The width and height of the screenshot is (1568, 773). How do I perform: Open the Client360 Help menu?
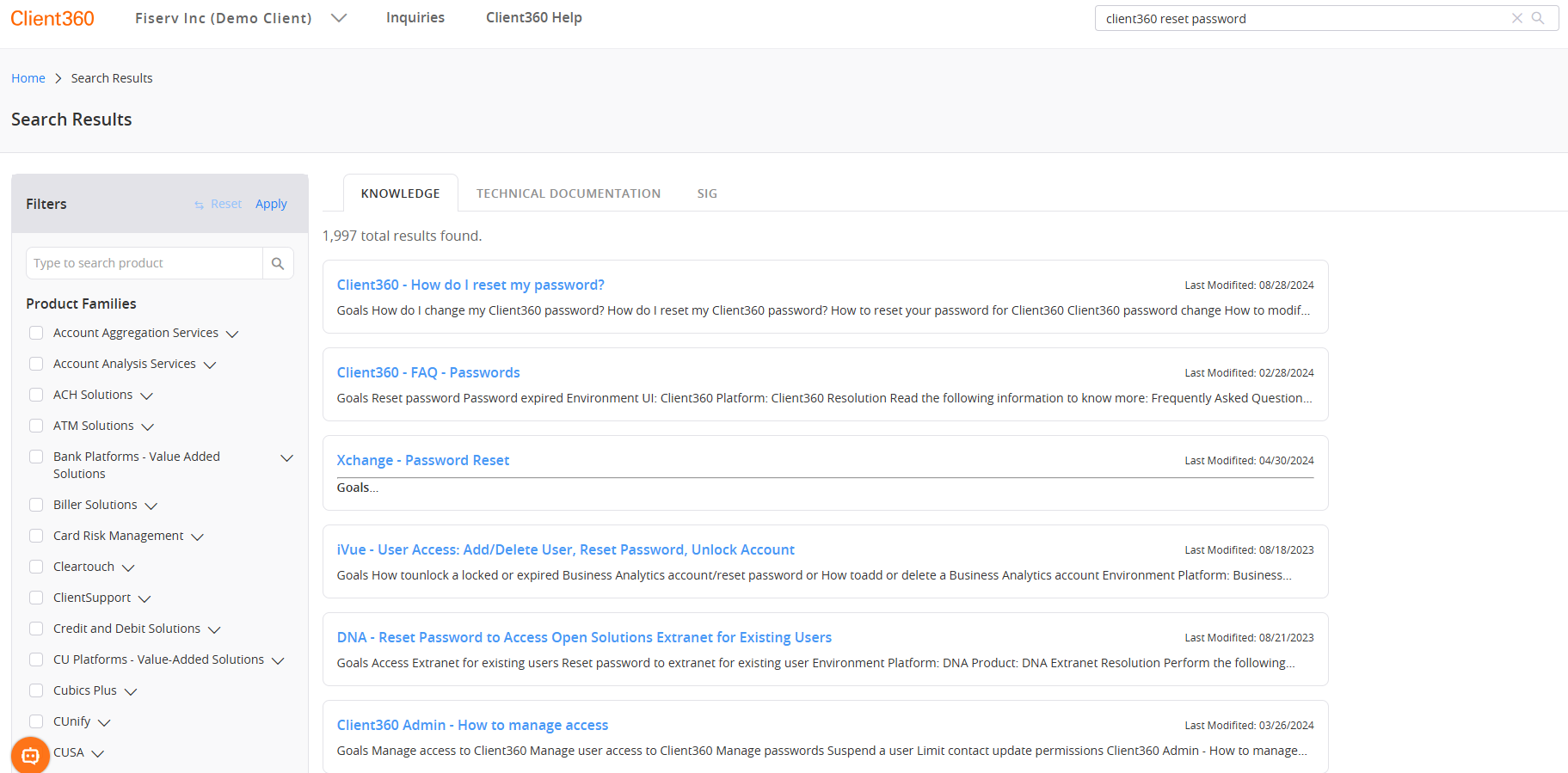click(534, 18)
